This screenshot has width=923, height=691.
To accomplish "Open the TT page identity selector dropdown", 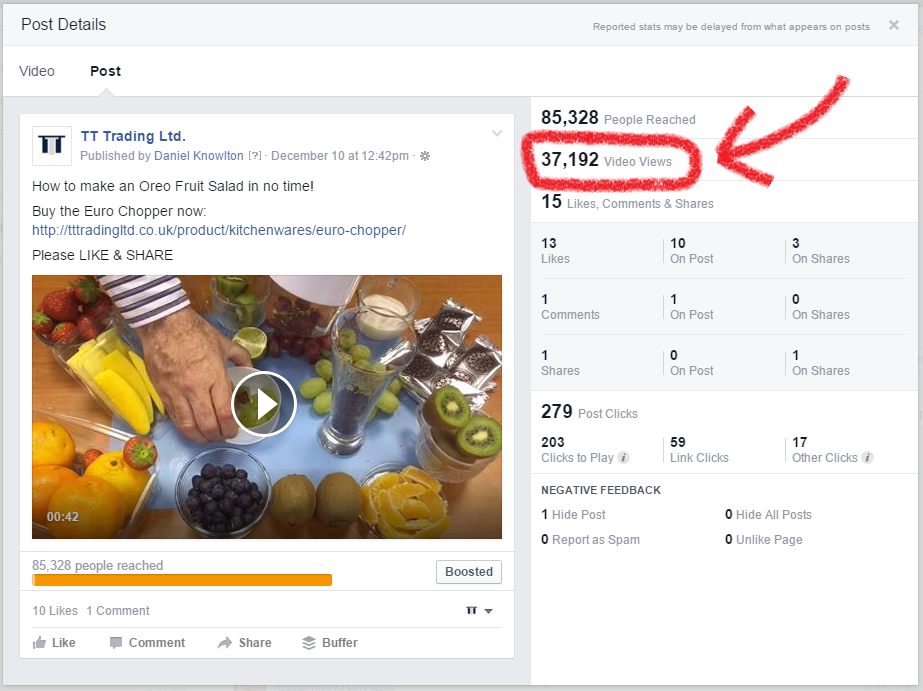I will coord(479,611).
